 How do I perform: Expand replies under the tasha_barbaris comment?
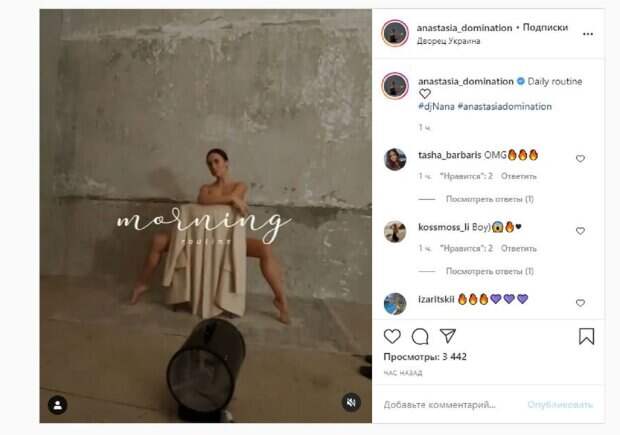tap(490, 199)
